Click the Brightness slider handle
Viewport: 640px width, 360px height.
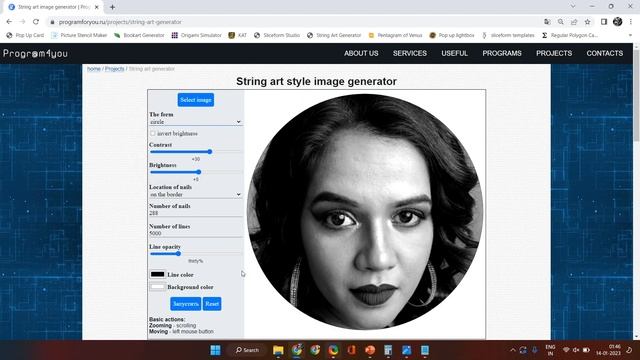pos(198,172)
